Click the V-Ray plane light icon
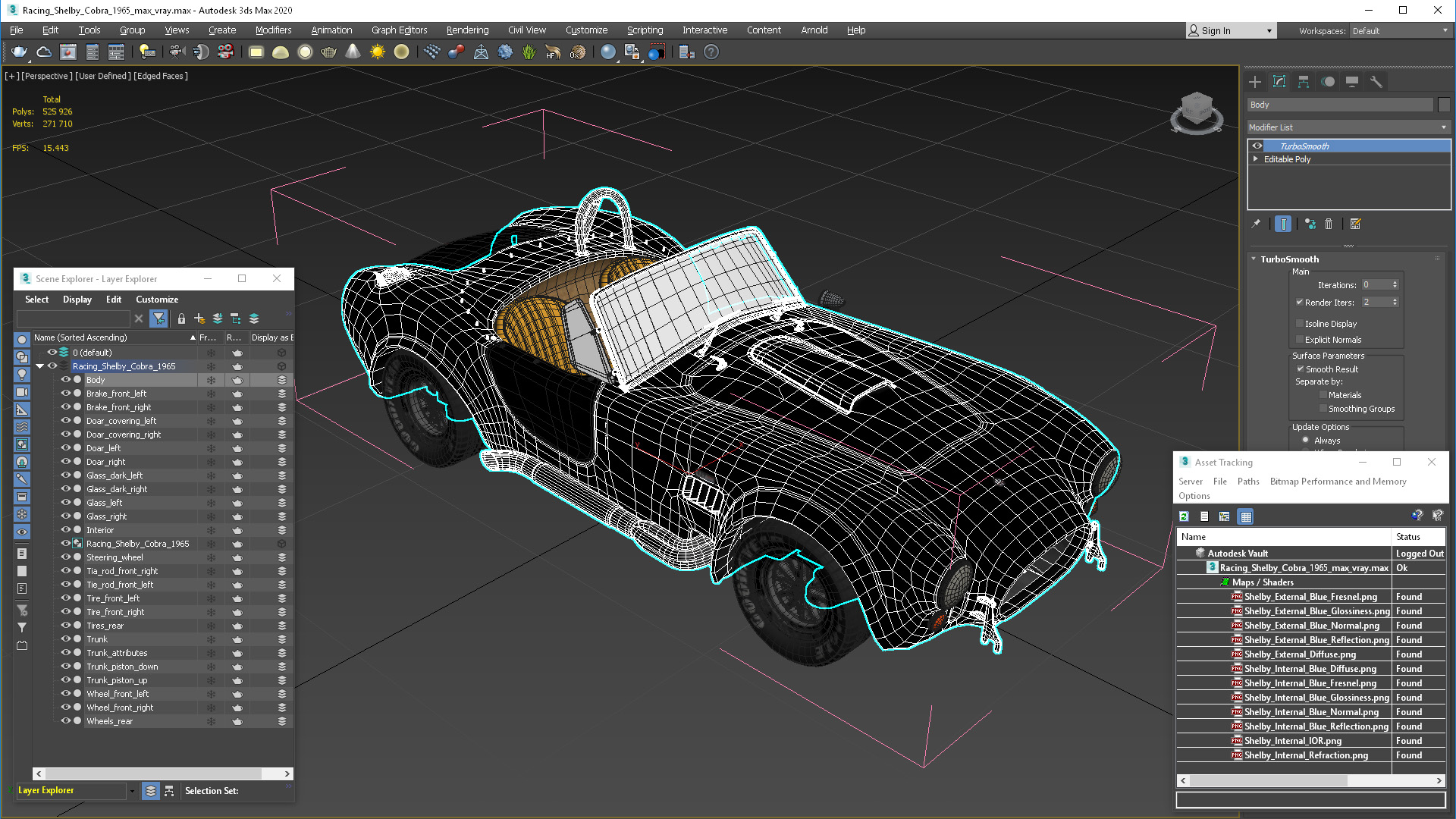This screenshot has width=1456, height=819. click(x=256, y=52)
